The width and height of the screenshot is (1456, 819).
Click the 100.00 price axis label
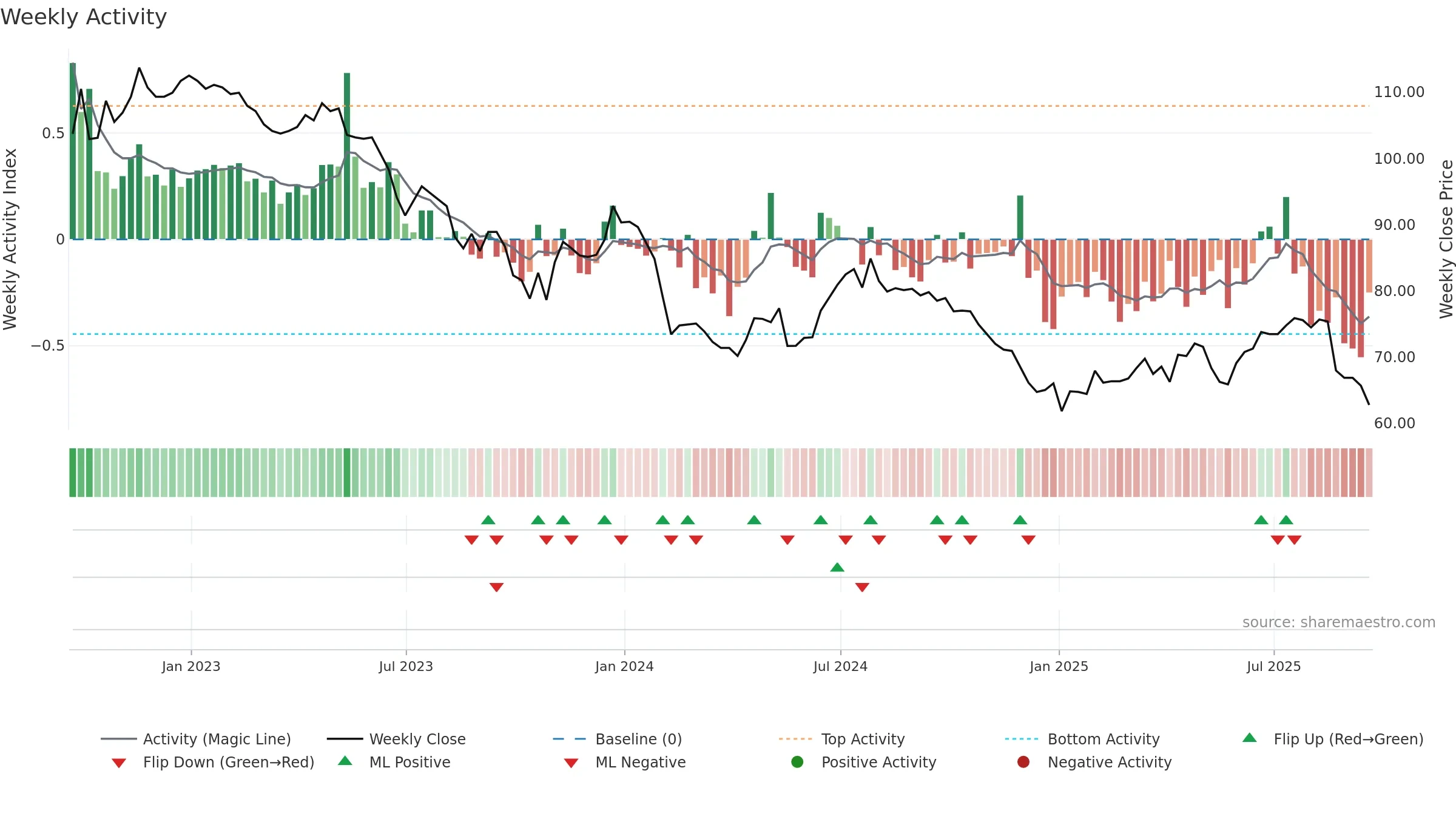1399,158
